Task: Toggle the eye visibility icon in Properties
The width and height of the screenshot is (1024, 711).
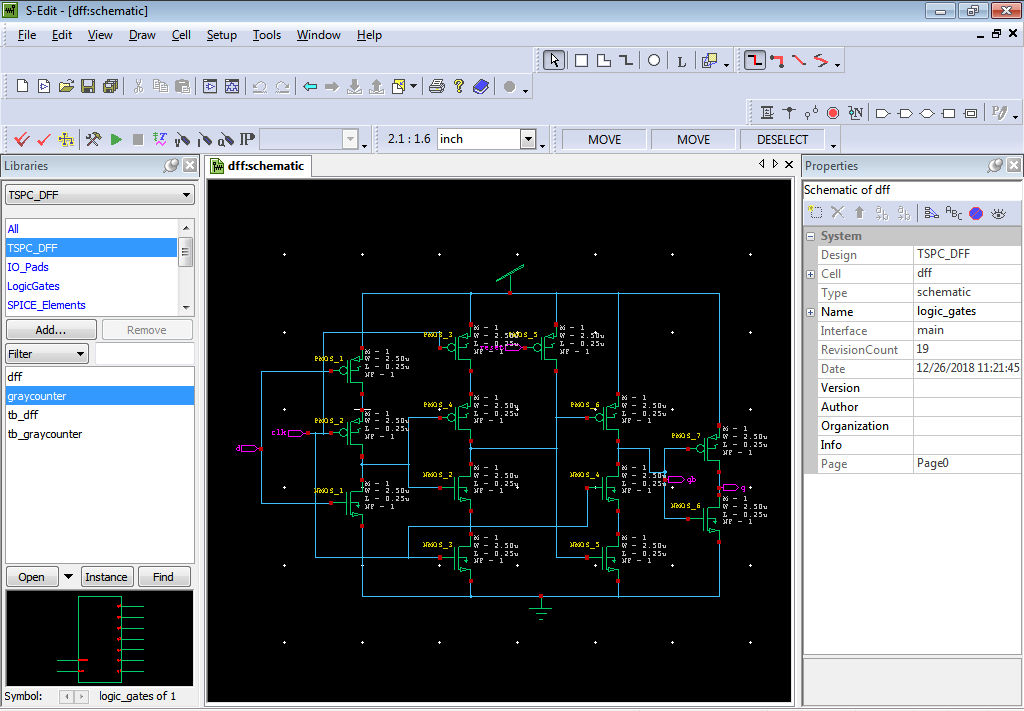Action: pyautogui.click(x=999, y=213)
